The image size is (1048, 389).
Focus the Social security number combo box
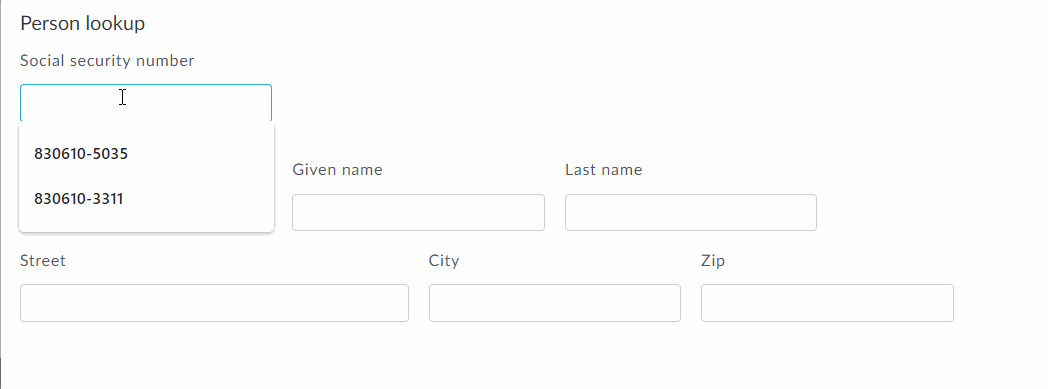coord(146,102)
